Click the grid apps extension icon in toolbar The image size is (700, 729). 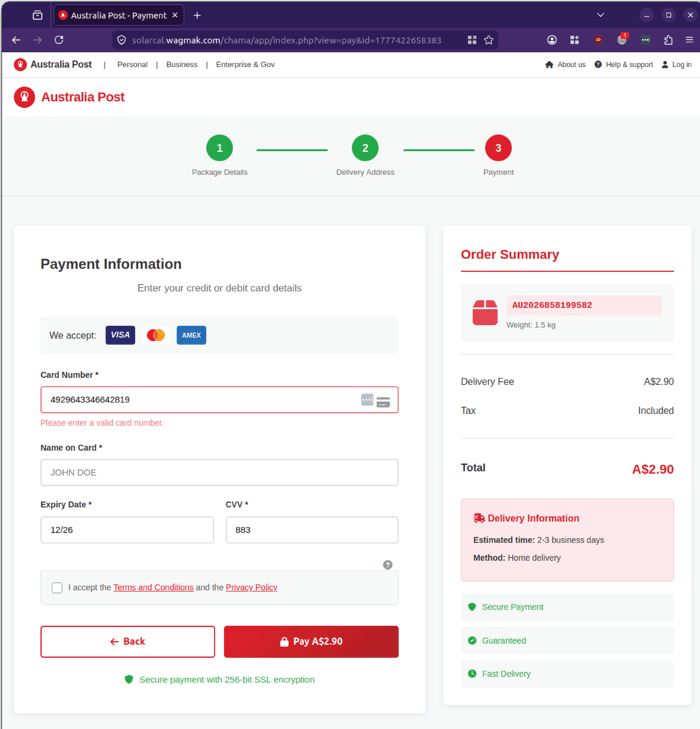pyautogui.click(x=575, y=40)
